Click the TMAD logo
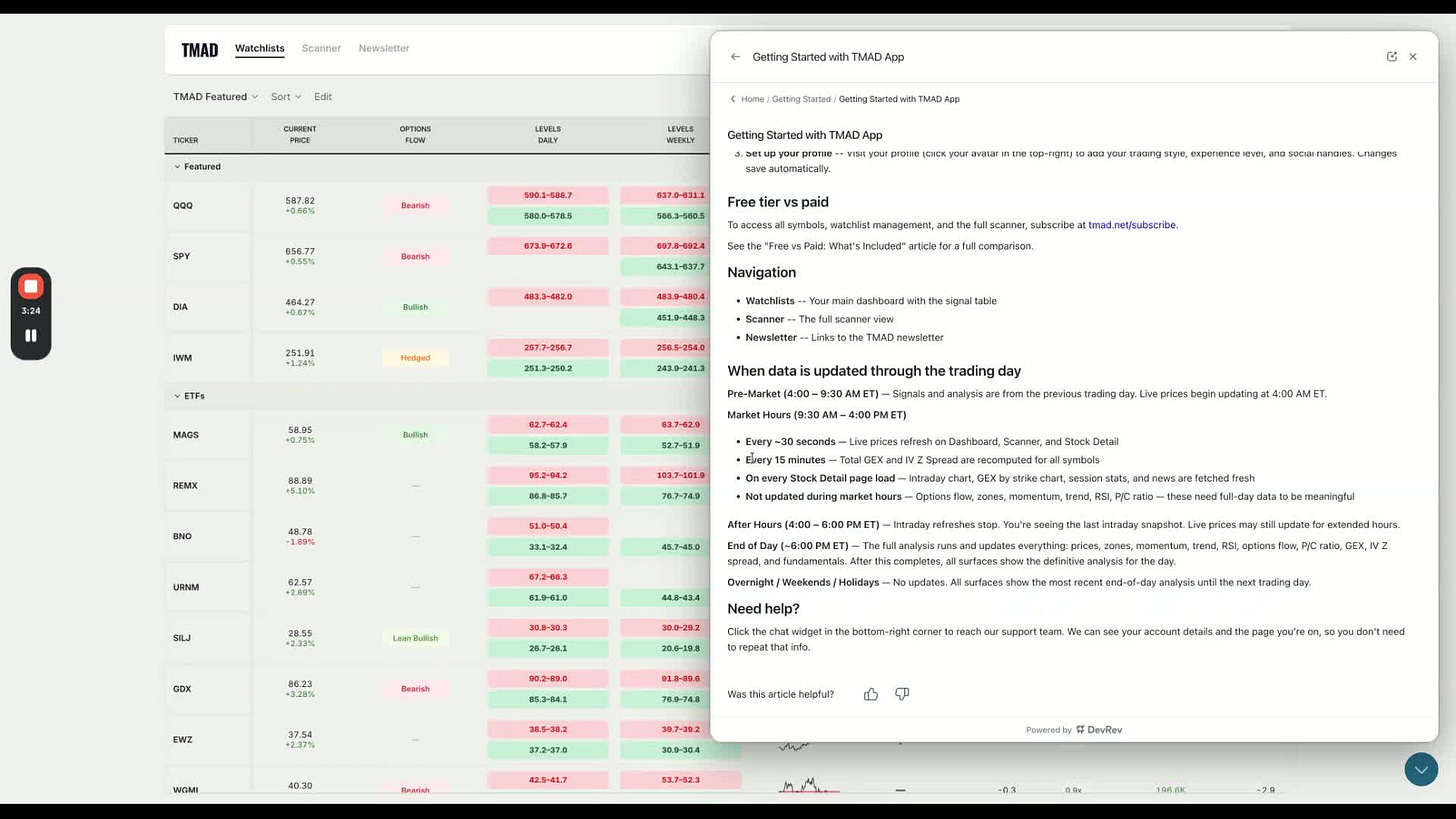The width and height of the screenshot is (1456, 819). 199,49
